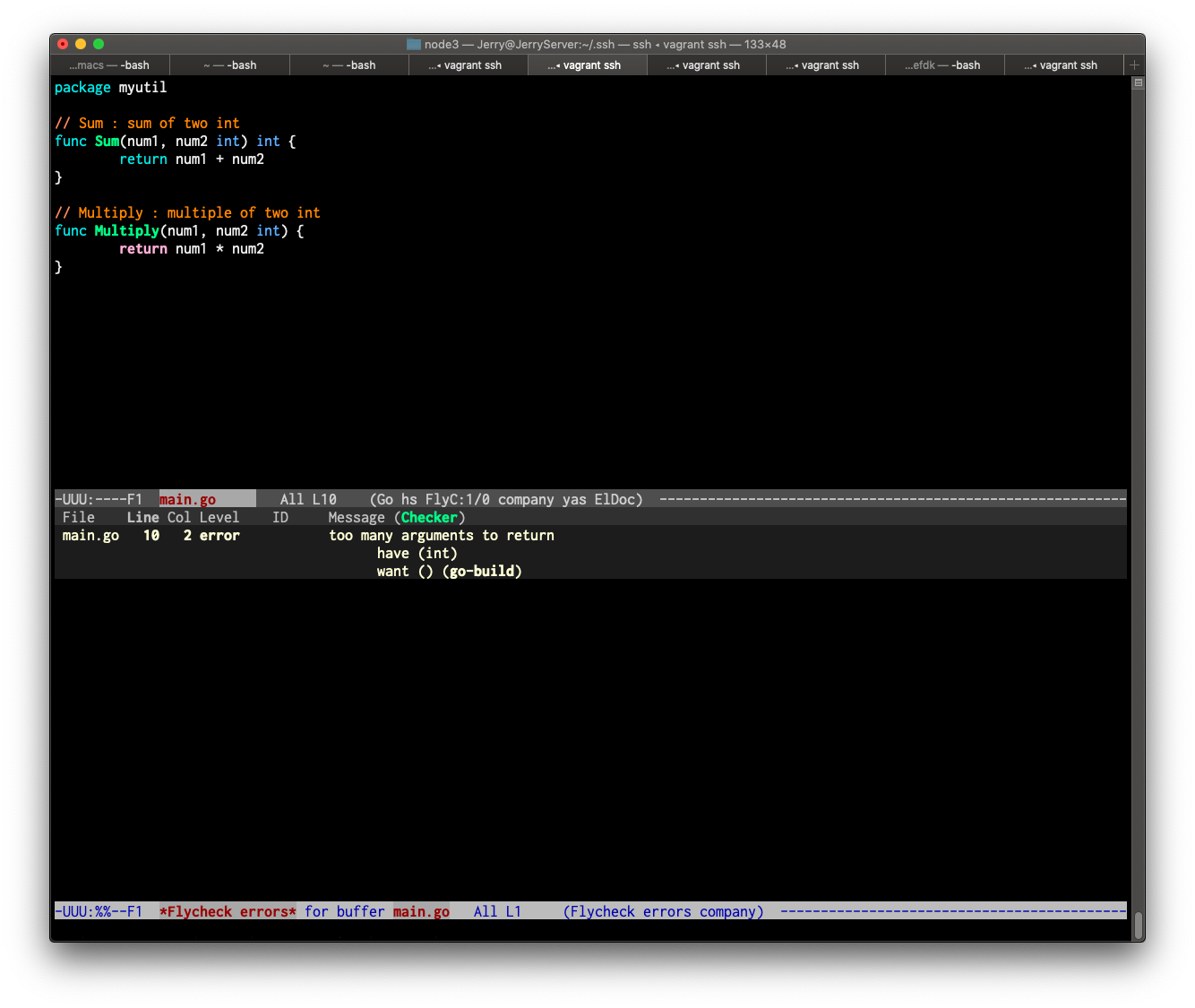The image size is (1195, 1008).
Task: Click the terminal icon in the title bar
Action: (413, 43)
